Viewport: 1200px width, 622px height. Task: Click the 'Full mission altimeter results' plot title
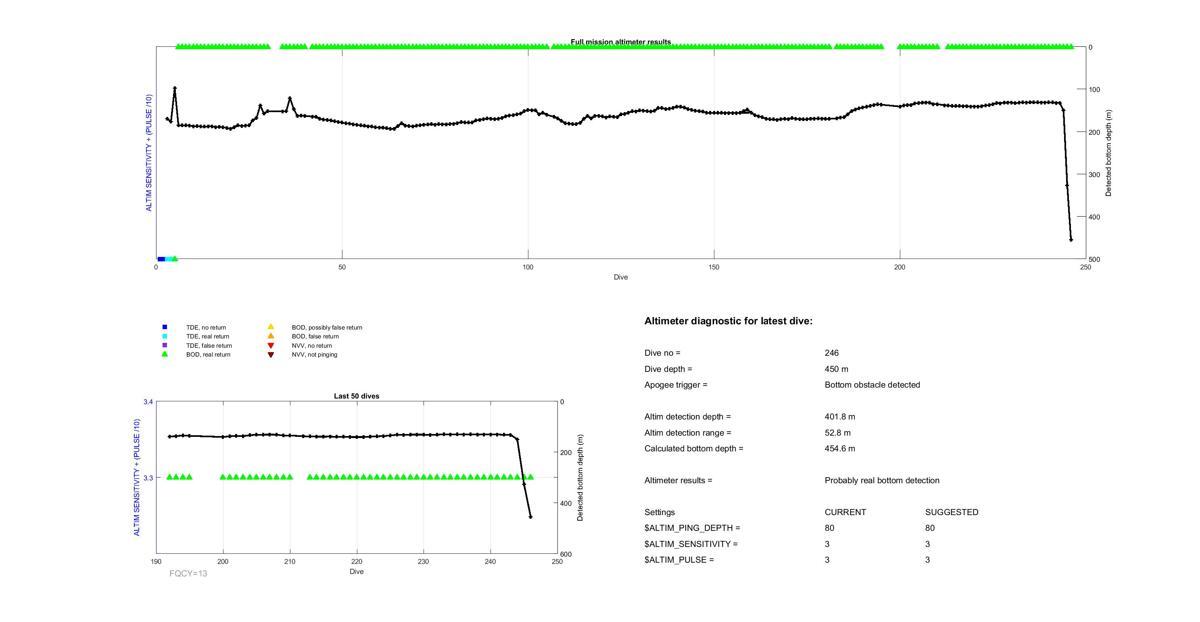pyautogui.click(x=621, y=42)
